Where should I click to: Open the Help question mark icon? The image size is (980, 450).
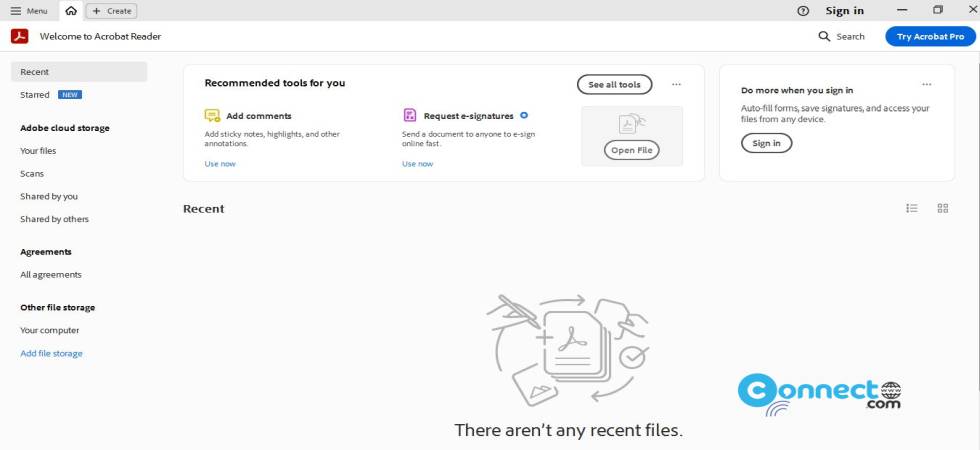click(x=803, y=11)
